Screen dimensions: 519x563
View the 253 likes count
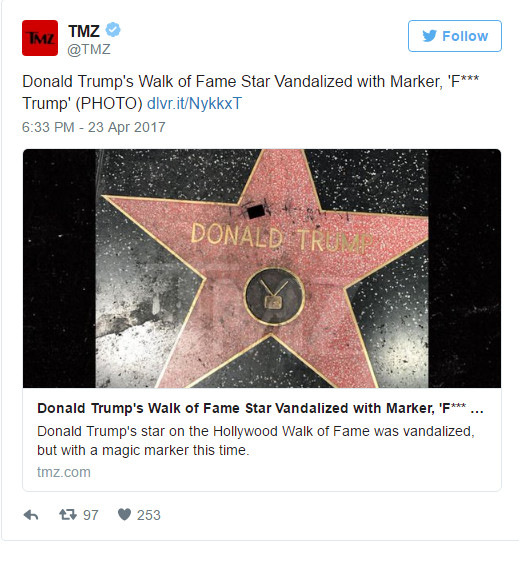149,515
